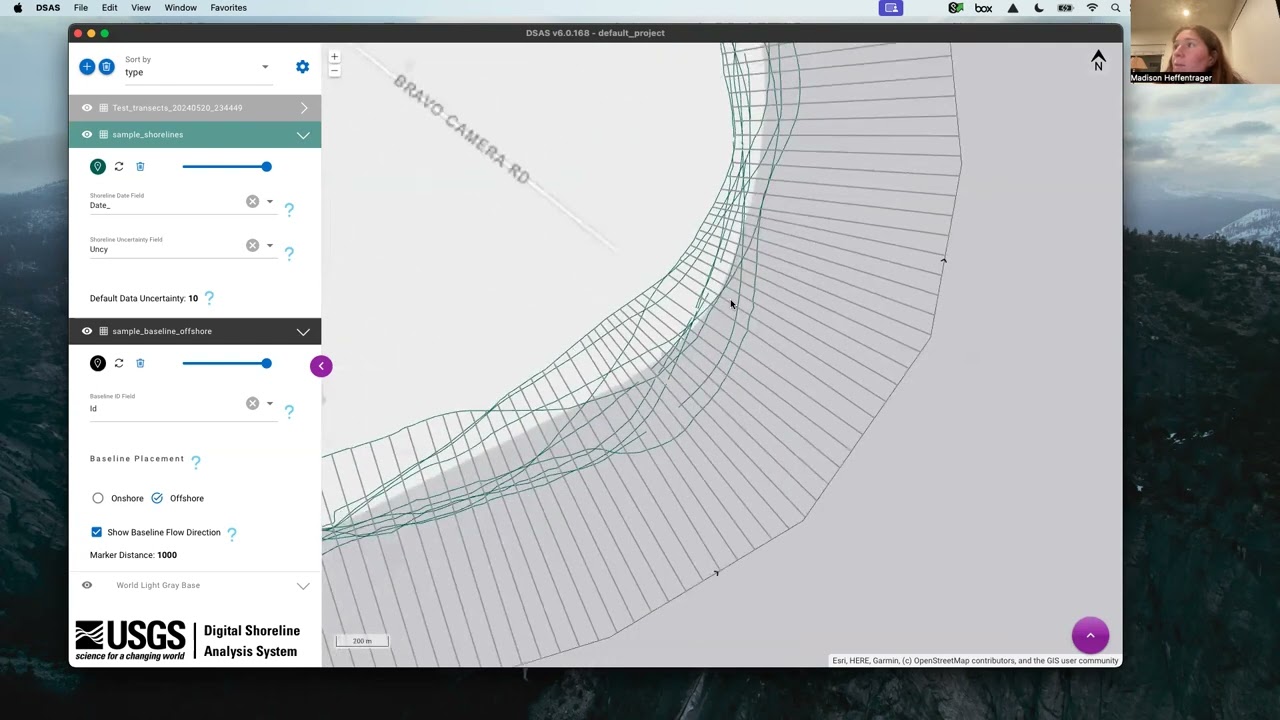Image resolution: width=1280 pixels, height=720 pixels.
Task: Click the blue trash button beside Sort by
Action: coord(107,67)
